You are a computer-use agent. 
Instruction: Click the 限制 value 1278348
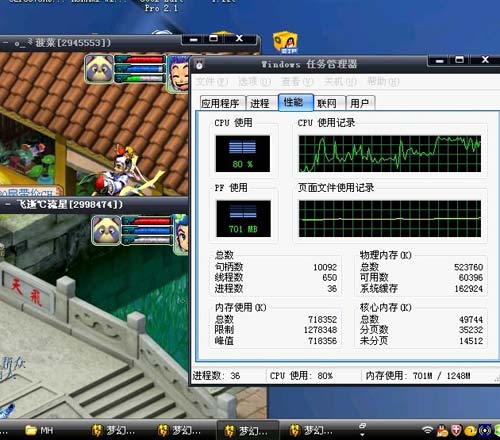click(x=320, y=330)
